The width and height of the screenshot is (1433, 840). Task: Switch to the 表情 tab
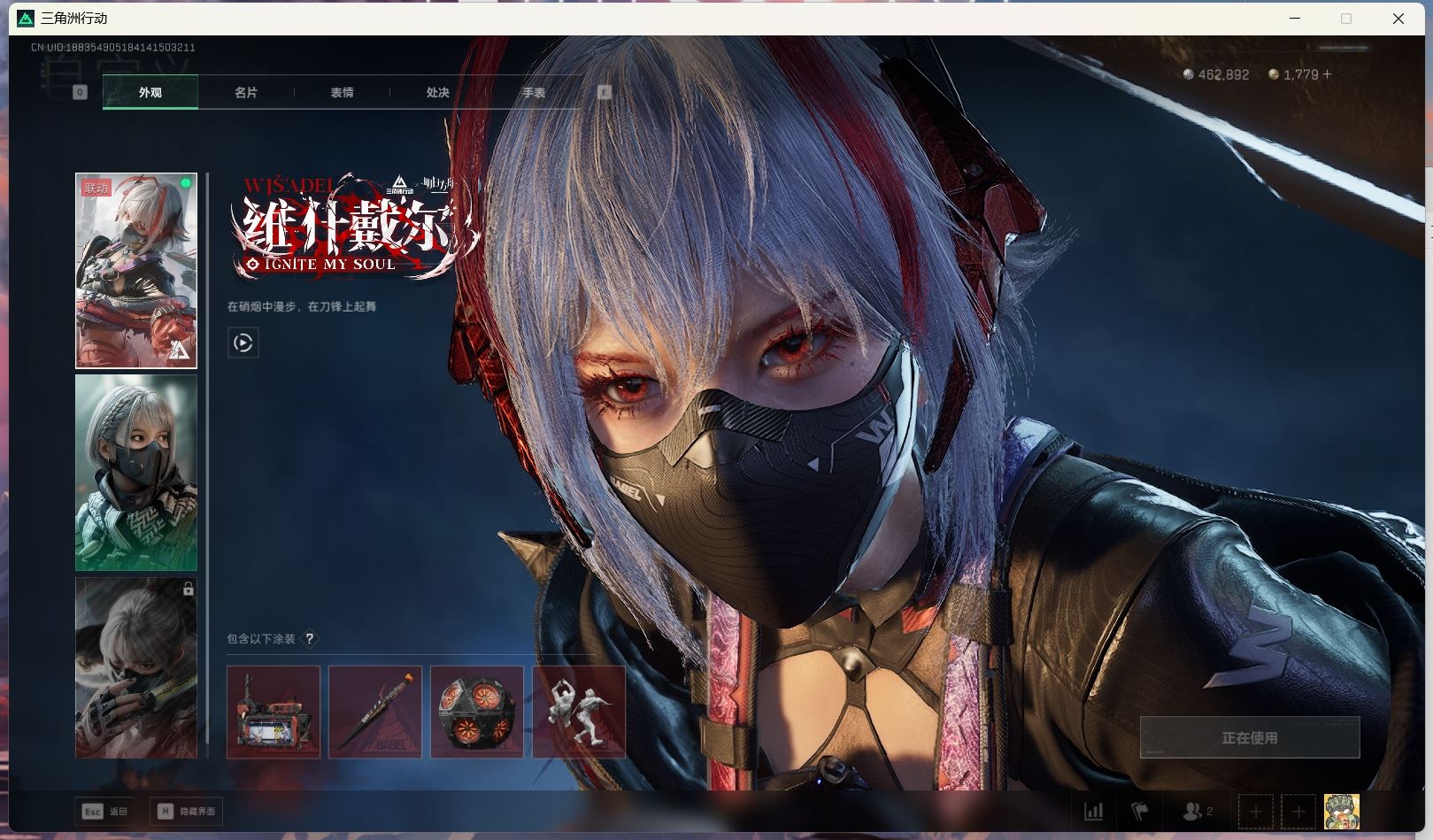click(342, 92)
